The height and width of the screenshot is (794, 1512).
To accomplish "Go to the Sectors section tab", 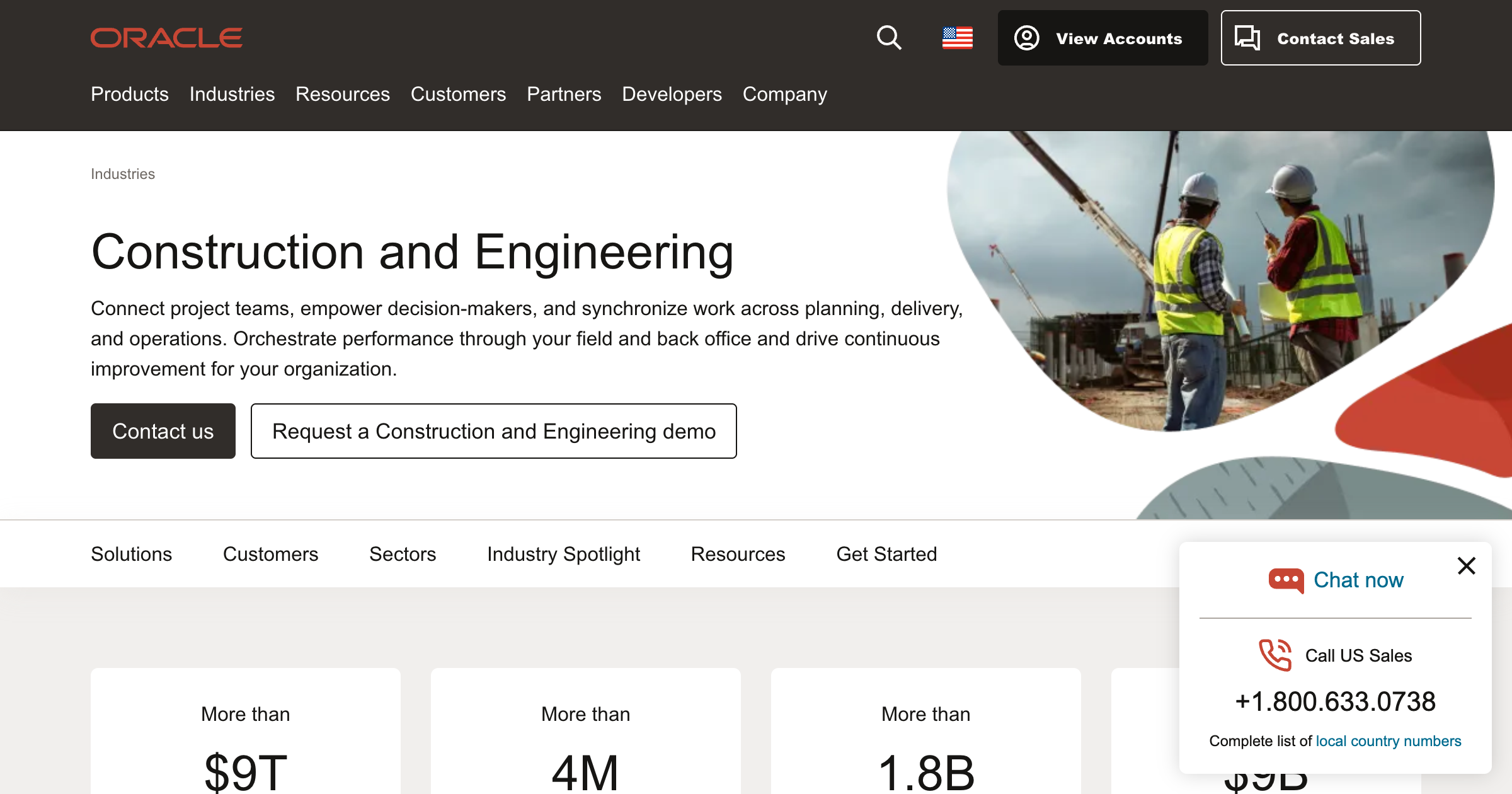I will point(403,554).
